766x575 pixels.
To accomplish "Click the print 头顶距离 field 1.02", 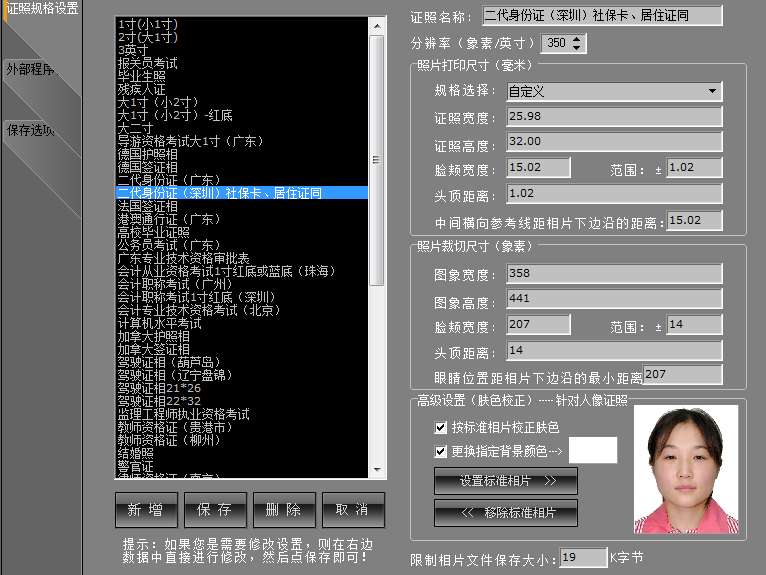I will click(614, 194).
